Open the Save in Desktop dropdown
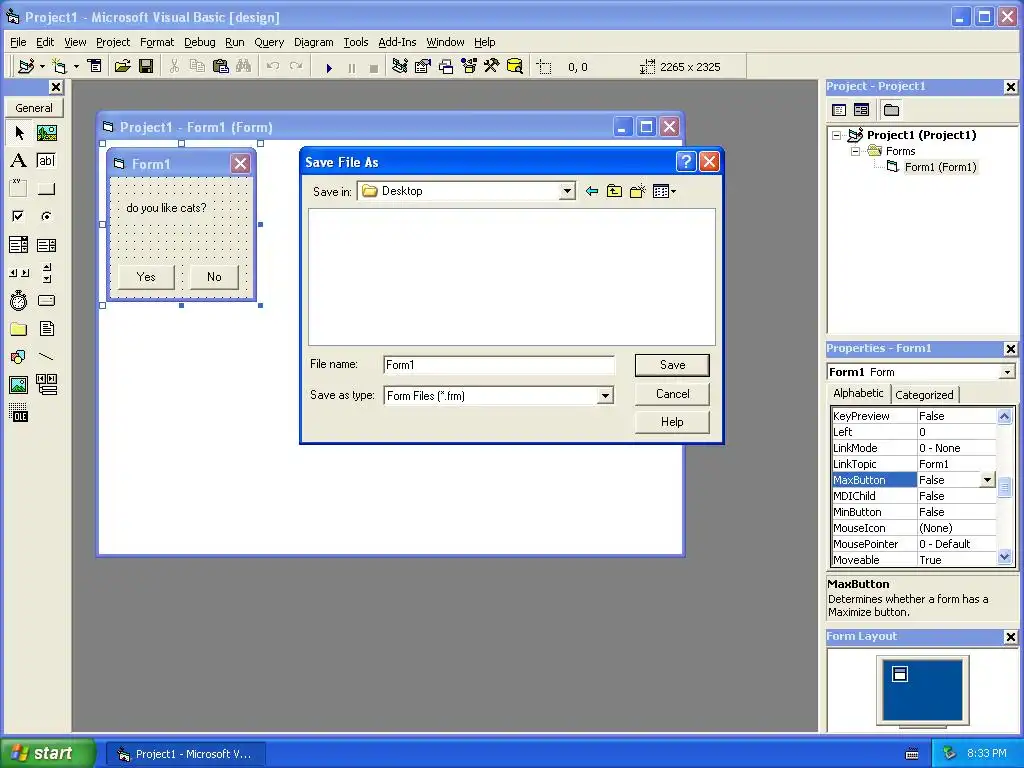1024x768 pixels. [567, 191]
